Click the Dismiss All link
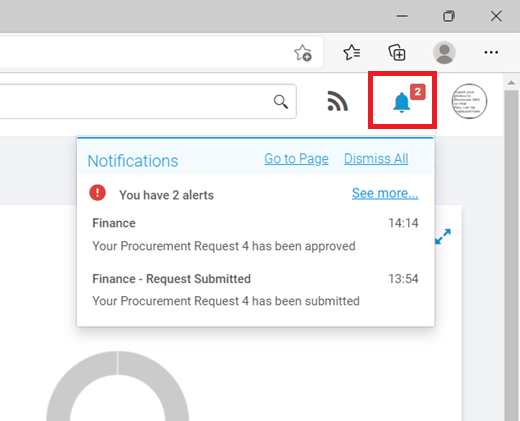The image size is (520, 421). coord(376,159)
